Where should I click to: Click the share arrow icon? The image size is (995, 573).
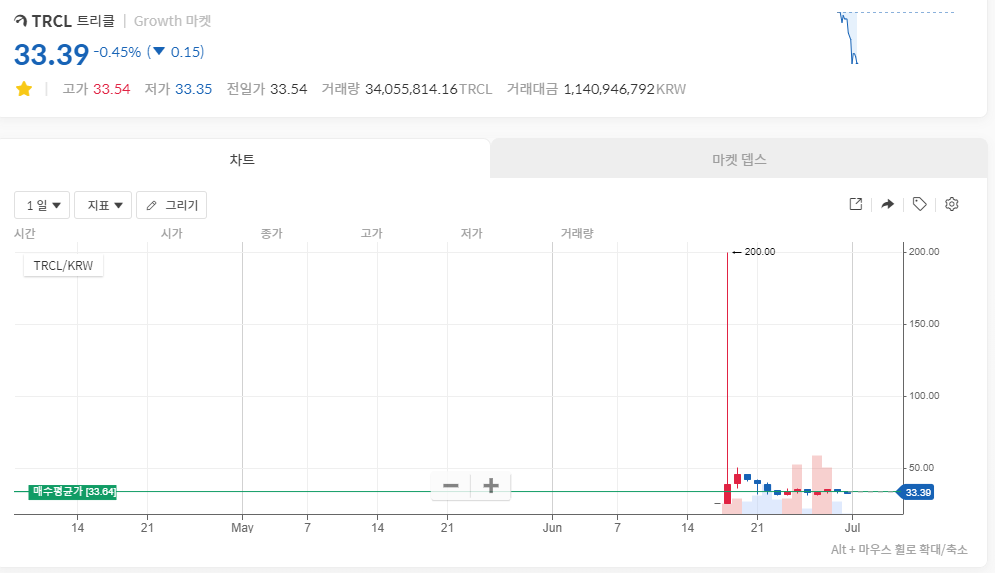(887, 204)
